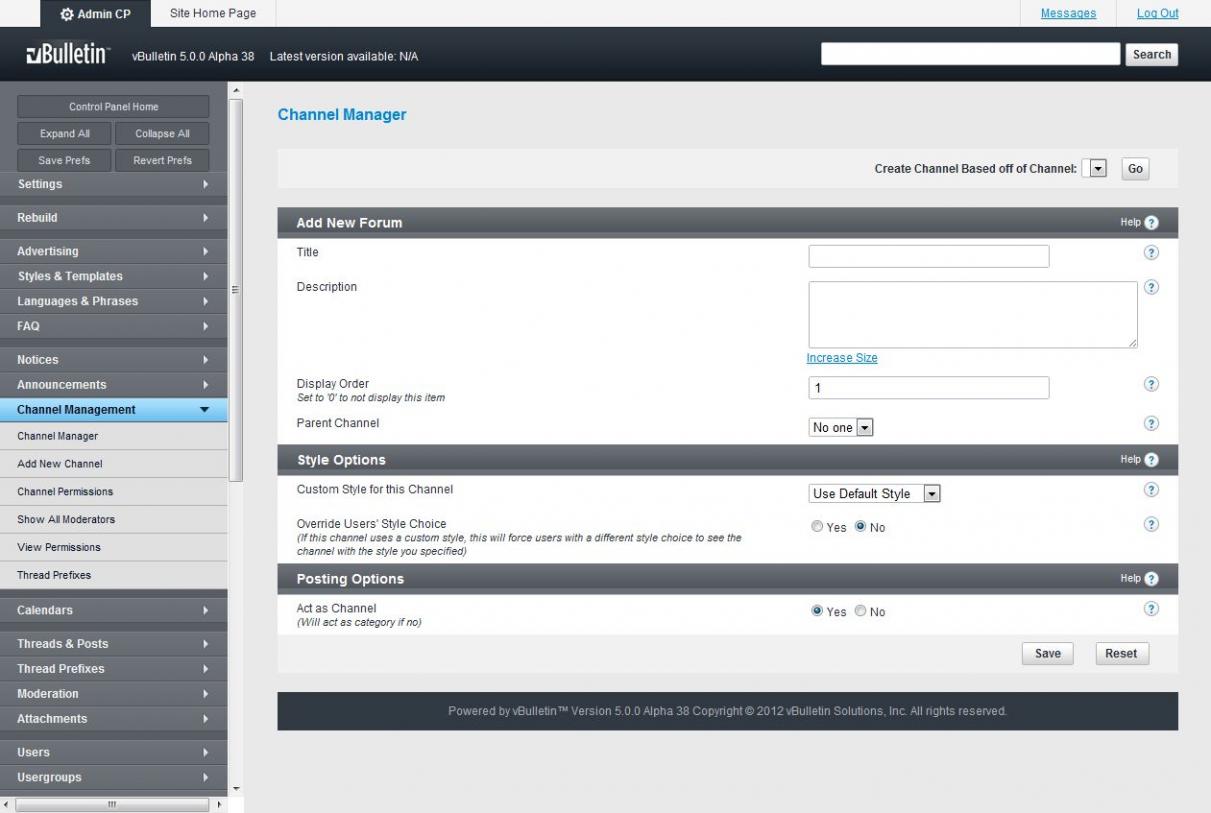Click into the Title text field

(x=928, y=256)
